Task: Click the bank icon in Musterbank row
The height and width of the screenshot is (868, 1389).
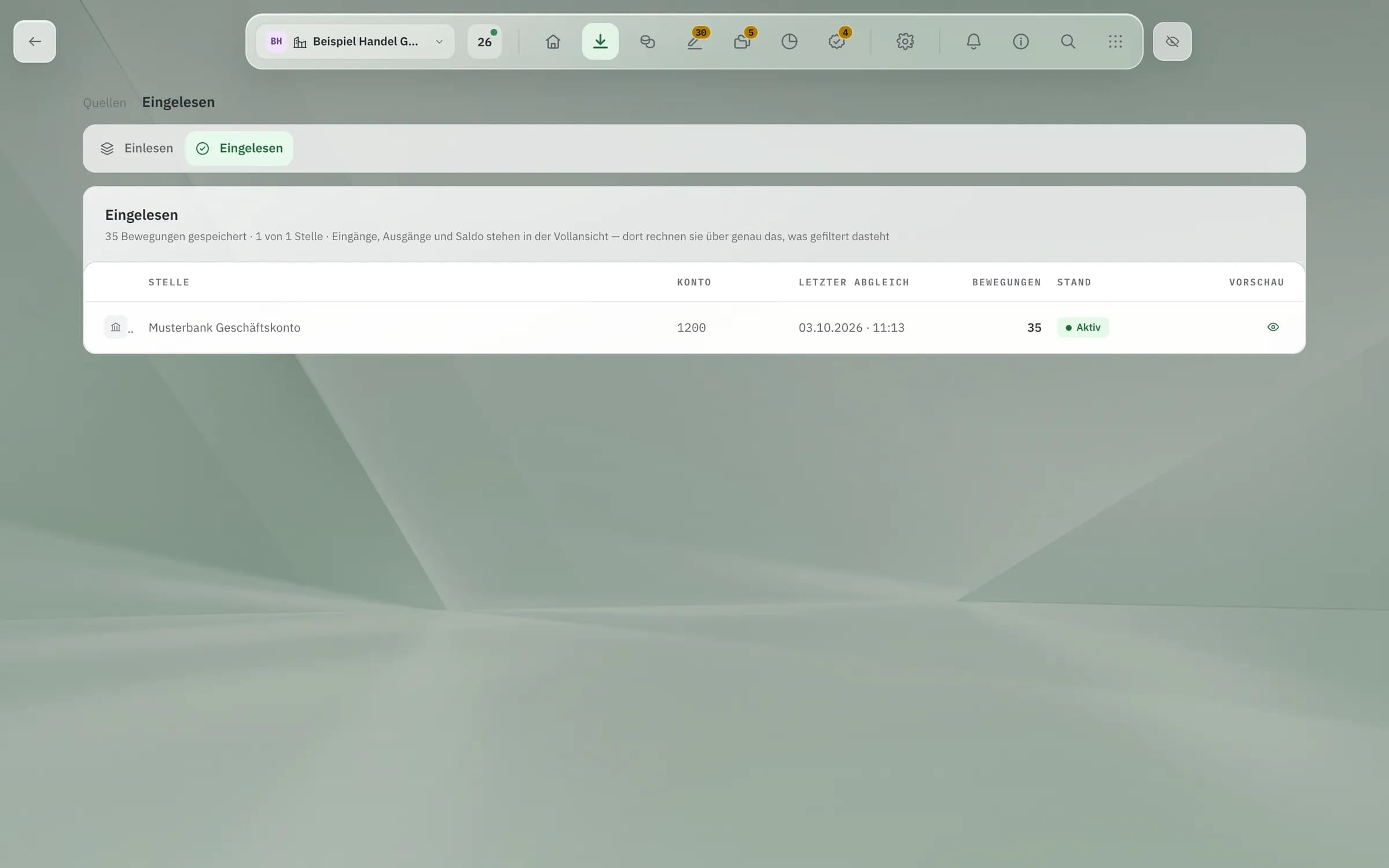Action: [116, 328]
